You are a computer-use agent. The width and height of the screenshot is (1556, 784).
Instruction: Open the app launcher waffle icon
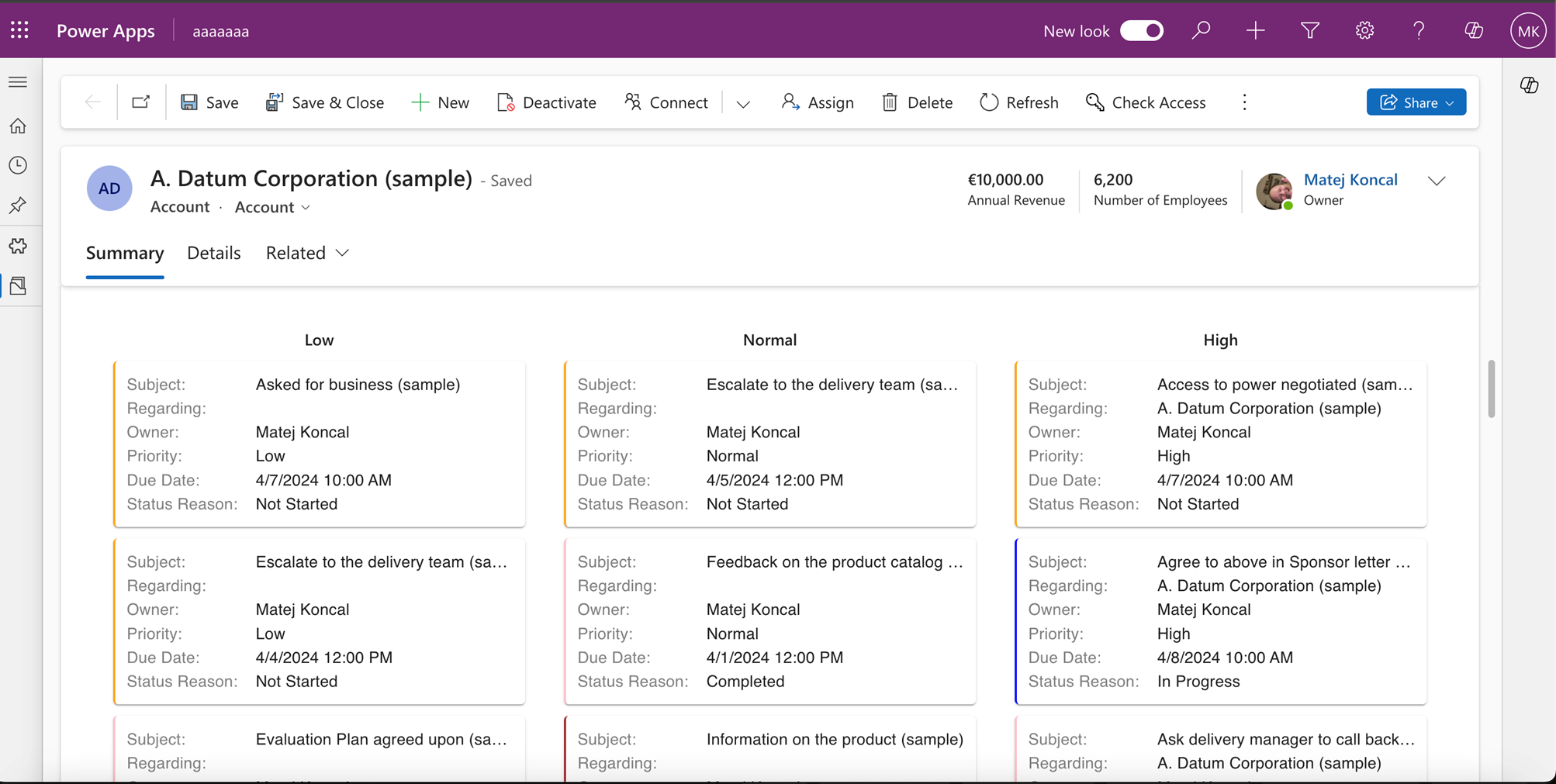pos(19,30)
